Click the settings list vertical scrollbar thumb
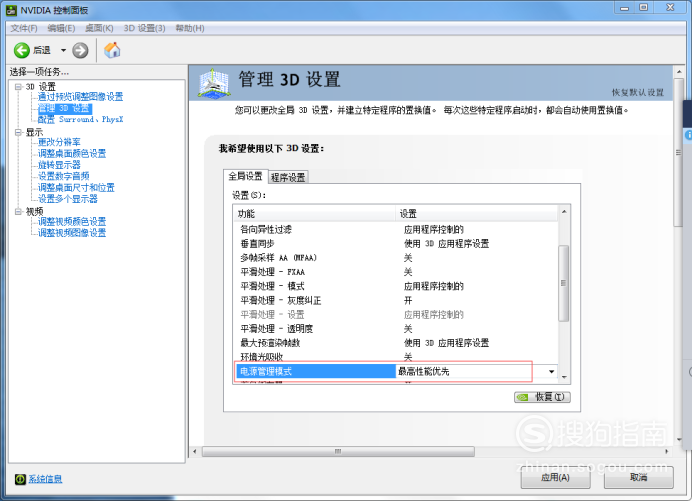 click(x=564, y=283)
